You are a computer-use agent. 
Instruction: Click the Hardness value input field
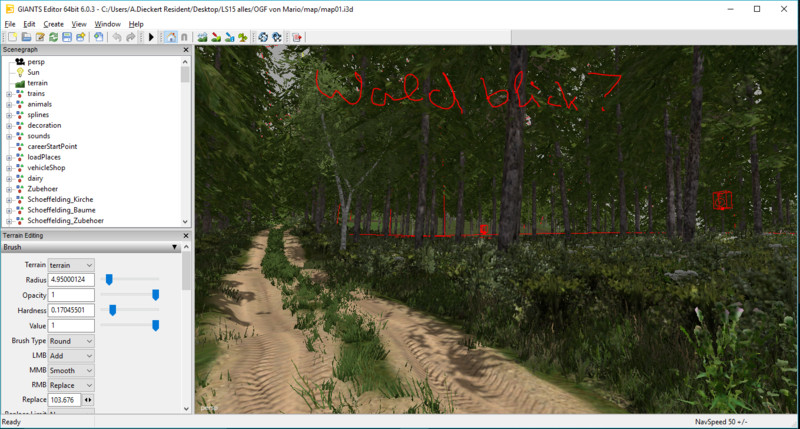[71, 310]
